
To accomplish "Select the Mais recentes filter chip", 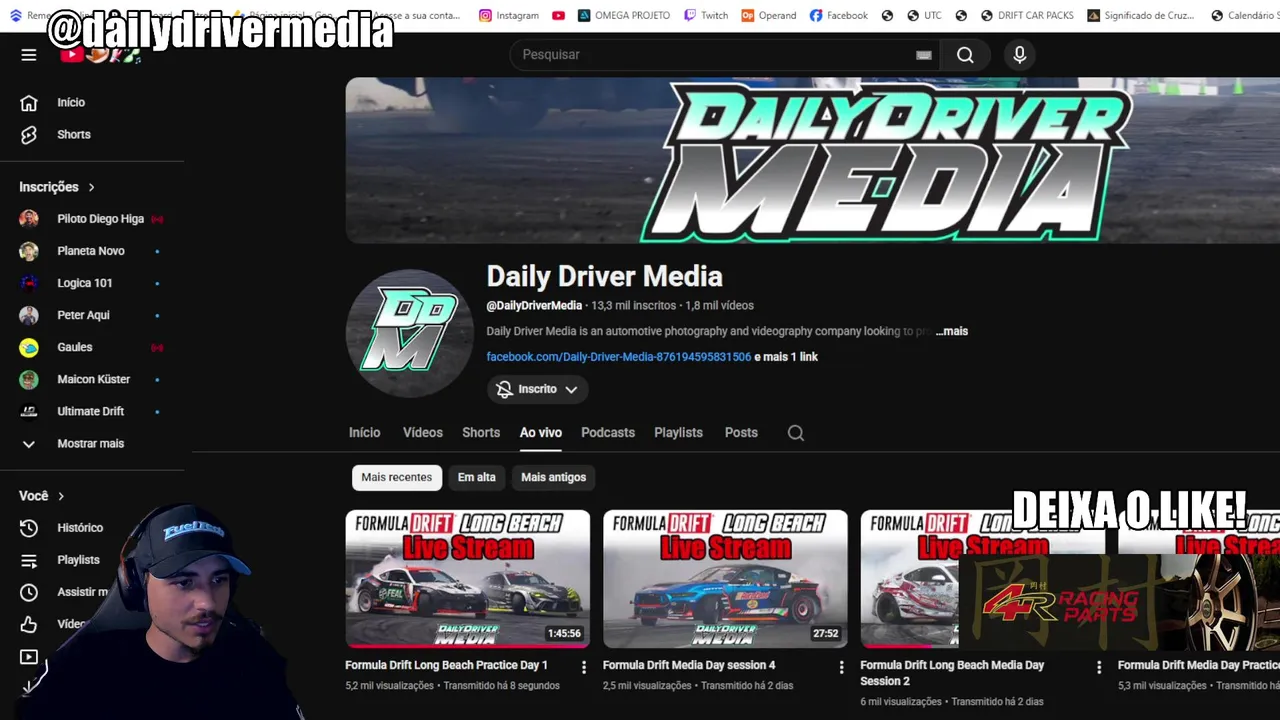I will pos(397,477).
